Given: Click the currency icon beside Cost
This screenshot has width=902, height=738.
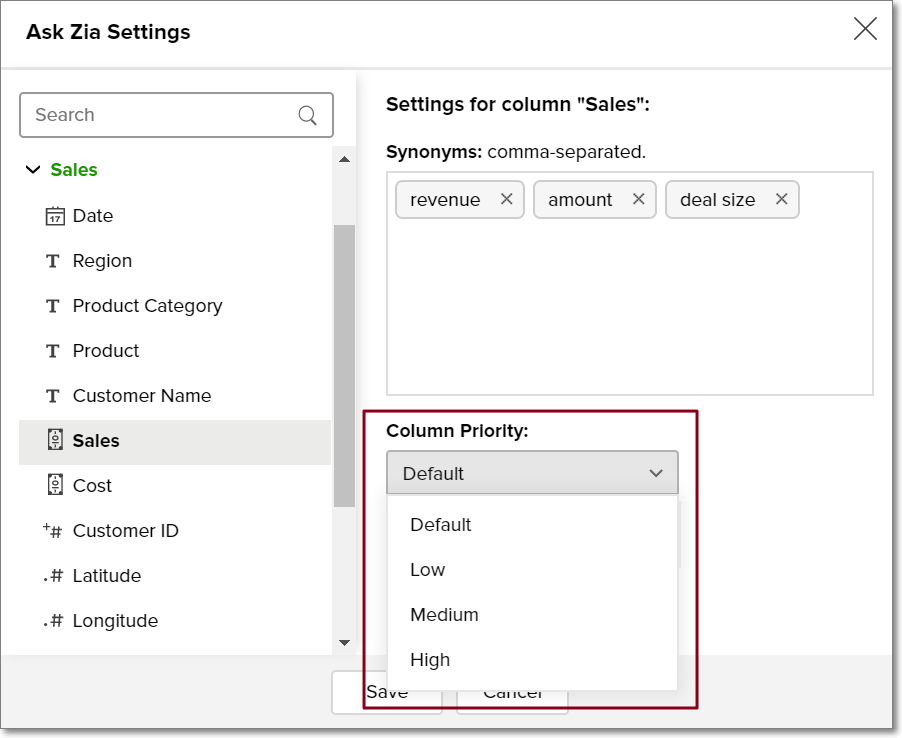Looking at the screenshot, I should (x=55, y=485).
